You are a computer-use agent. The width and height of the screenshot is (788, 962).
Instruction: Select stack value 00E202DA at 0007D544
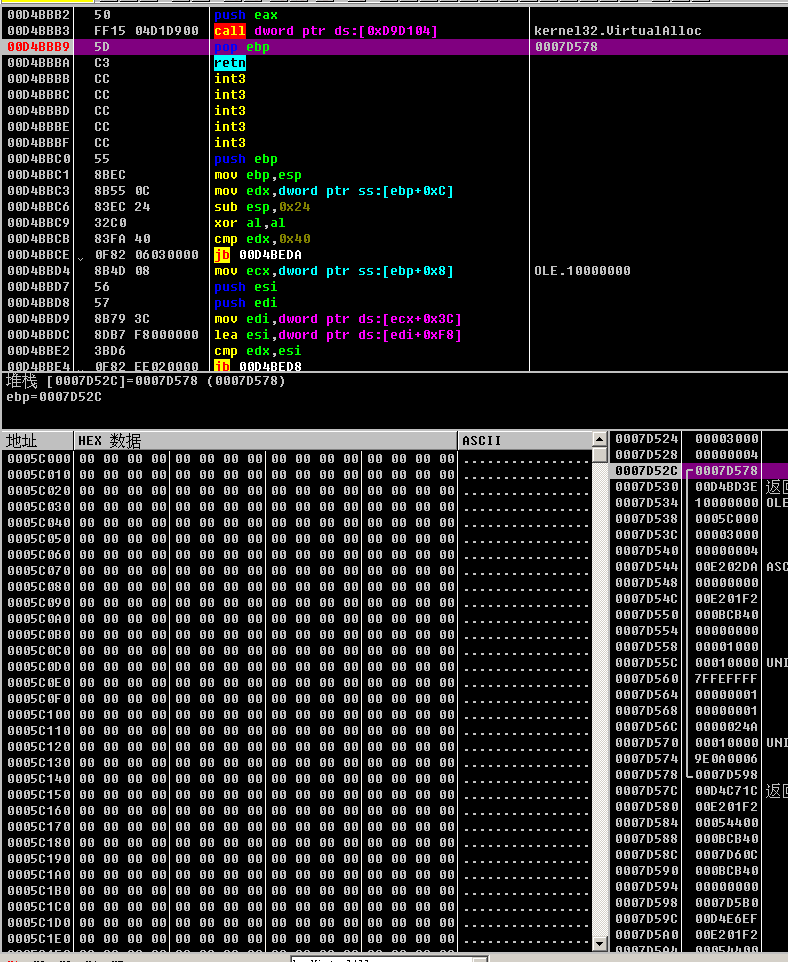point(727,567)
